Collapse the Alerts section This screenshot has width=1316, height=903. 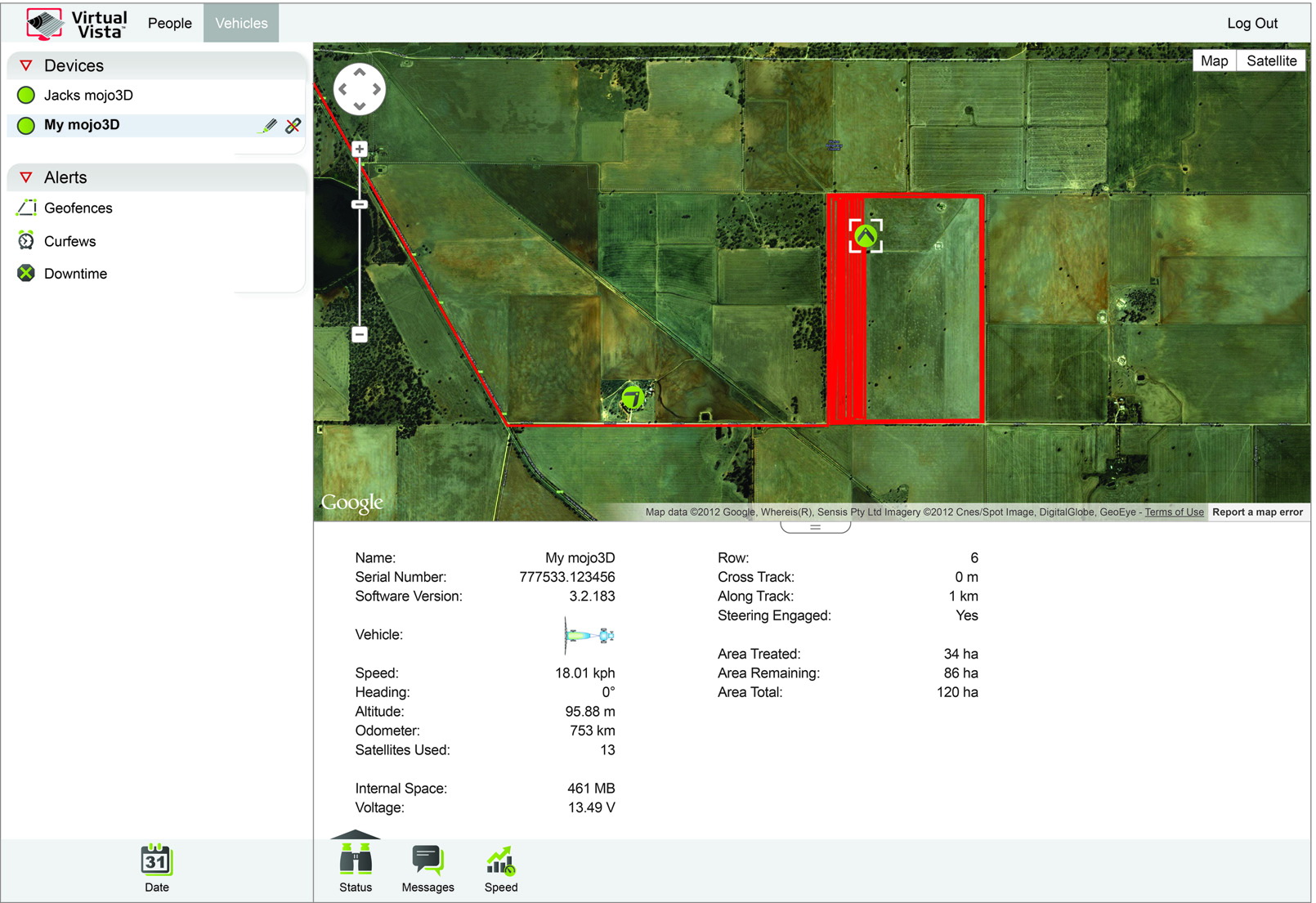click(26, 177)
